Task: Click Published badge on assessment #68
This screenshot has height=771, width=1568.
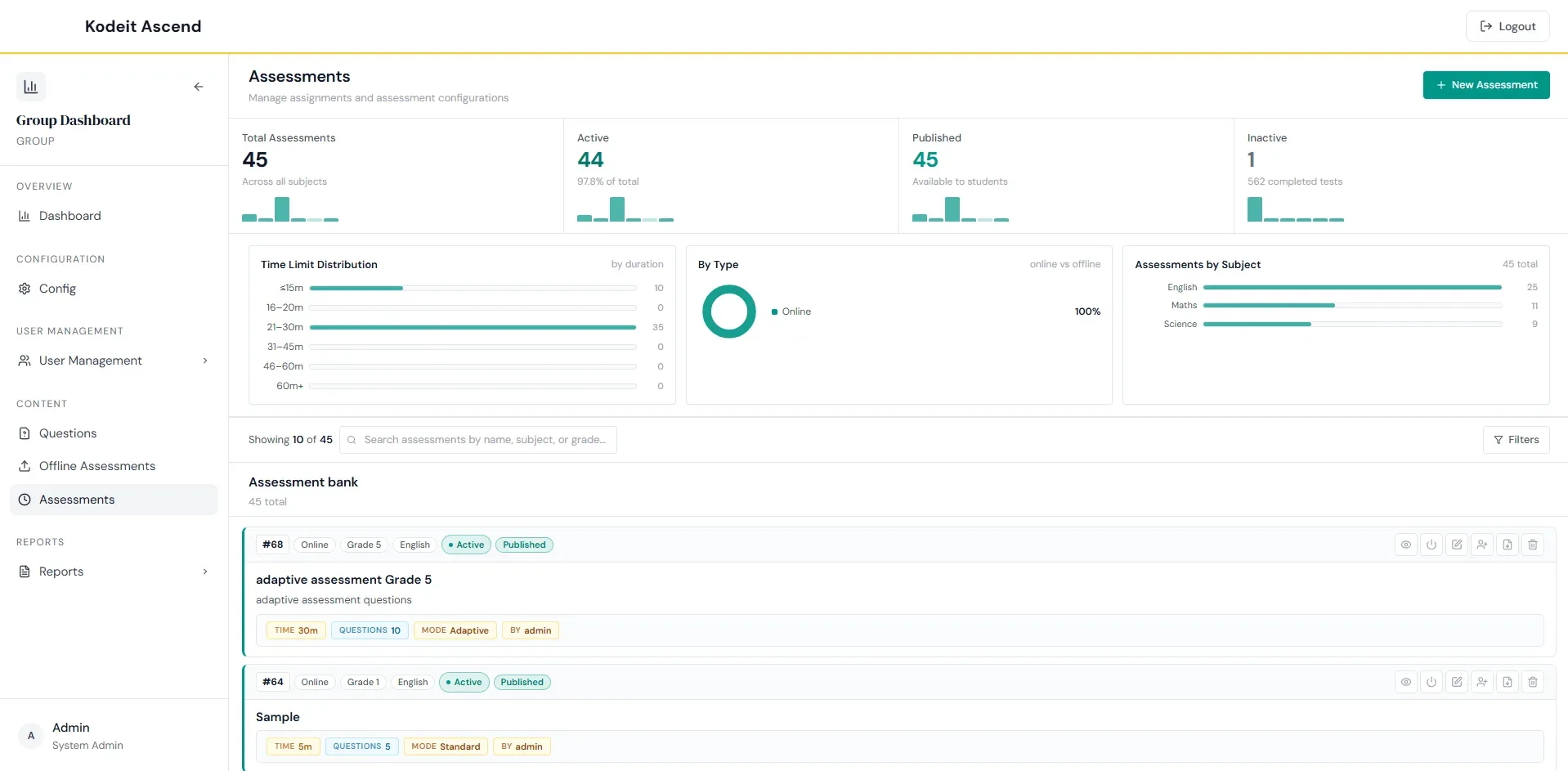Action: [x=524, y=545]
